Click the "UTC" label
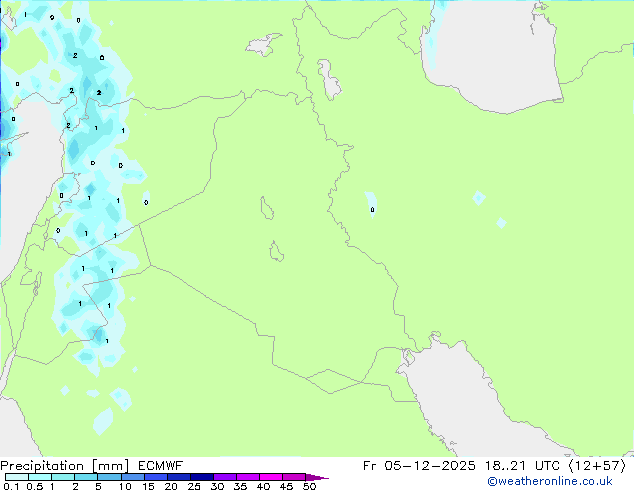The width and height of the screenshot is (634, 490). point(547,466)
